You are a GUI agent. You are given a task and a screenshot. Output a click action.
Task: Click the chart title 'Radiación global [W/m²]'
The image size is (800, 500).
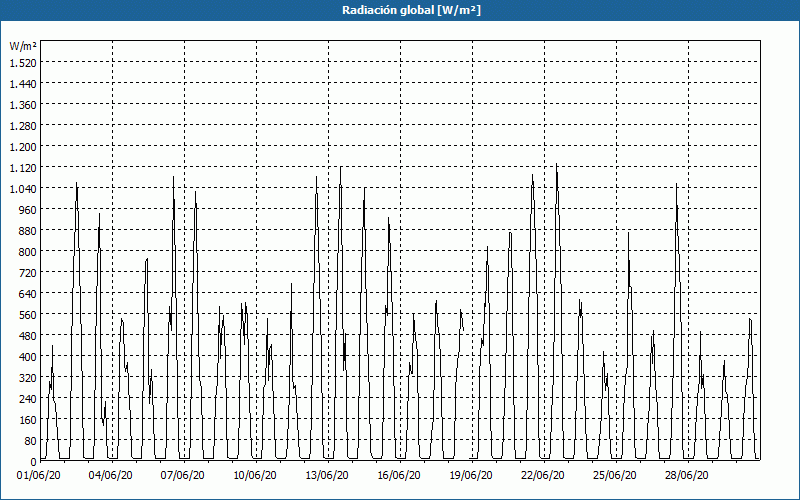(x=411, y=10)
